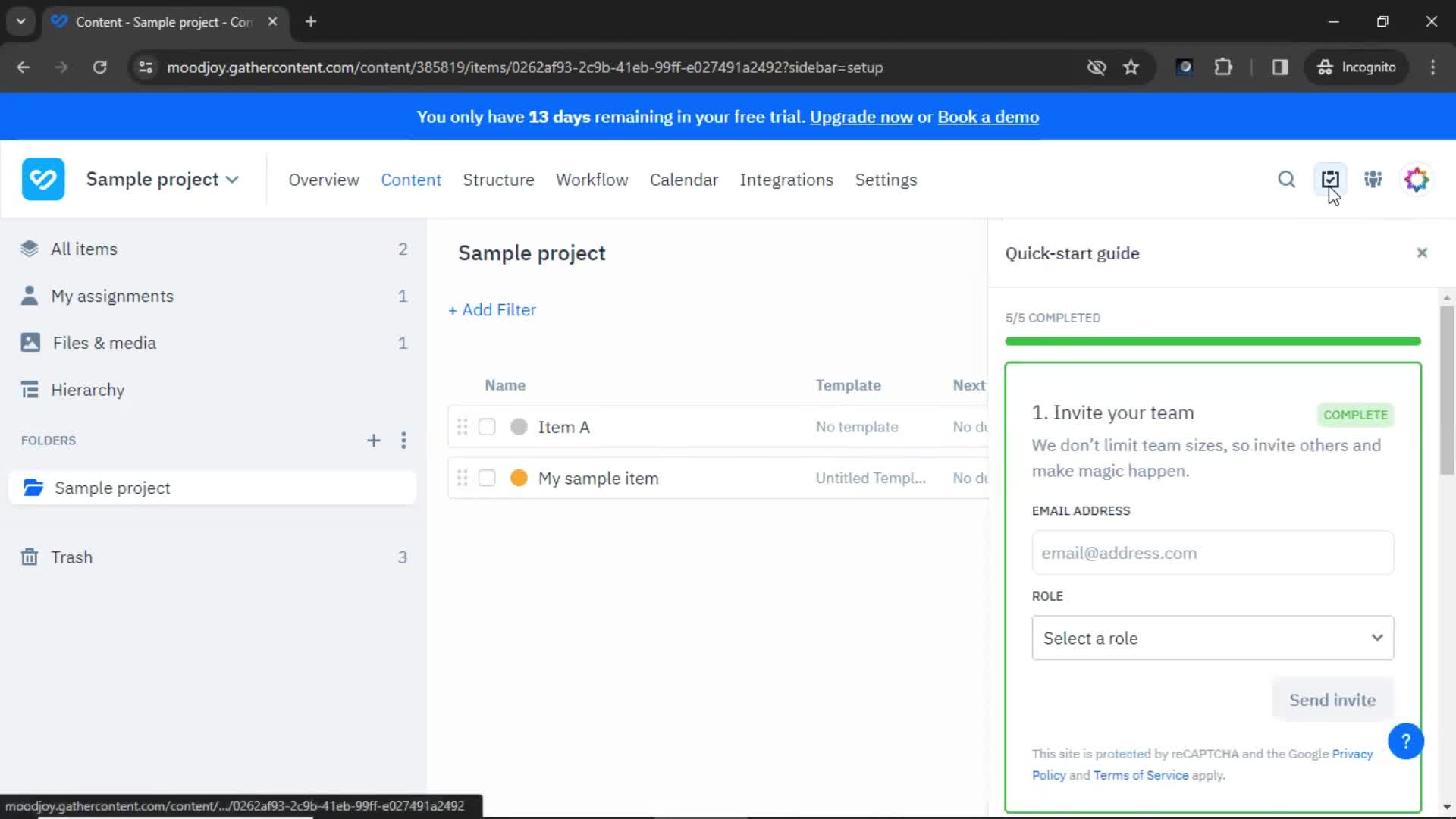Click the browser address bar URL
Screen dimensions: 1456x819
click(525, 67)
